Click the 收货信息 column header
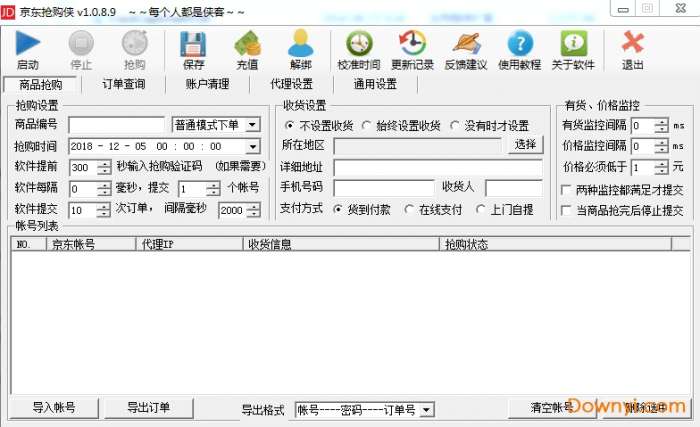This screenshot has width=700, height=427. [x=341, y=244]
